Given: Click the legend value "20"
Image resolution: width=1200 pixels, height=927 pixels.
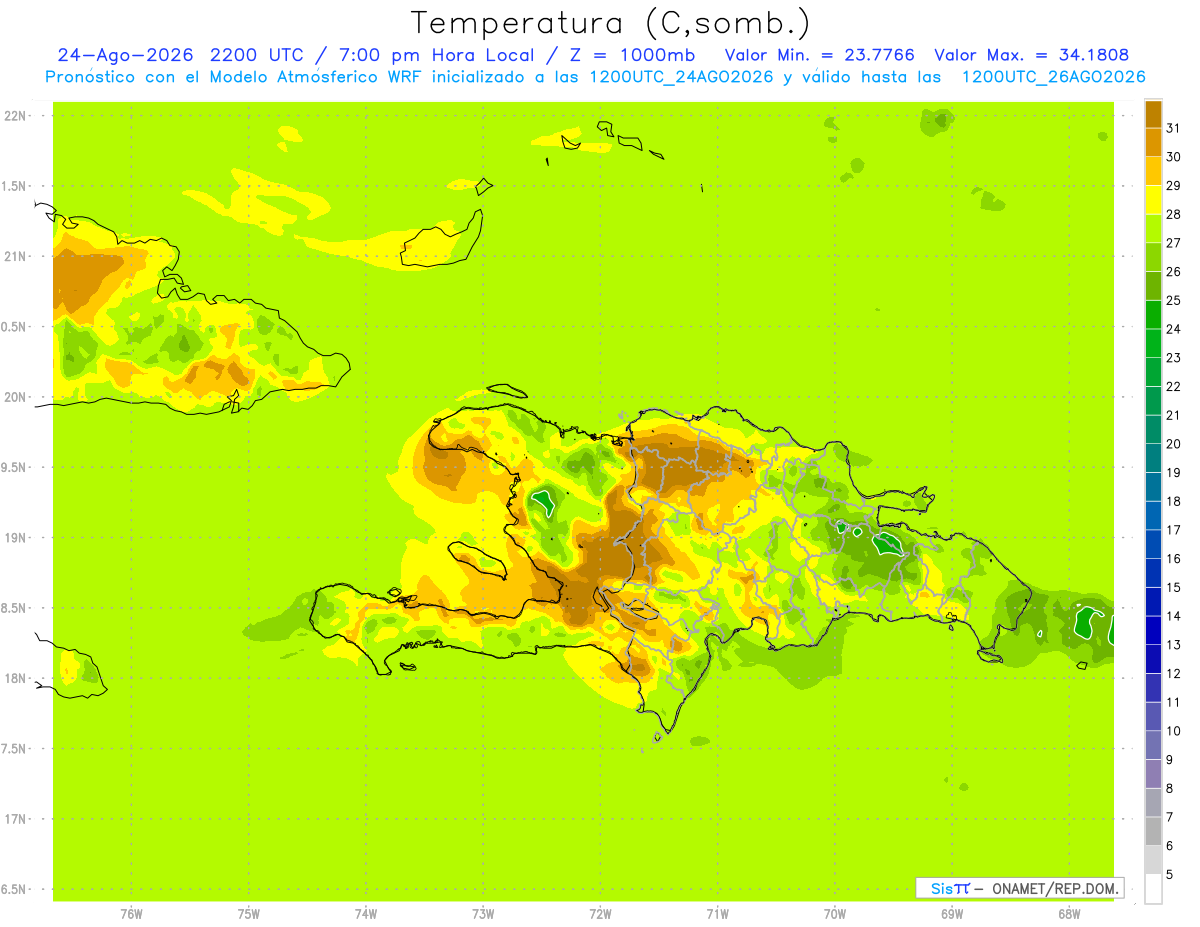Looking at the screenshot, I should click(1174, 444).
